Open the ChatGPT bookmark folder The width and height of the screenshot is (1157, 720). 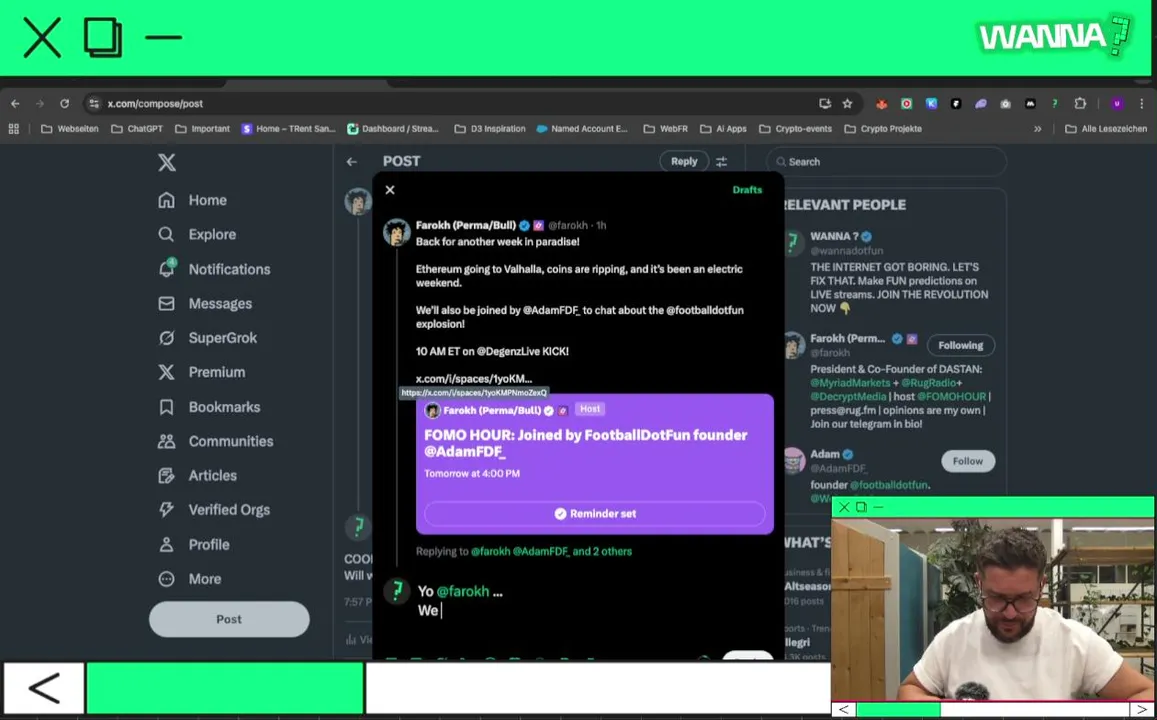tap(137, 128)
